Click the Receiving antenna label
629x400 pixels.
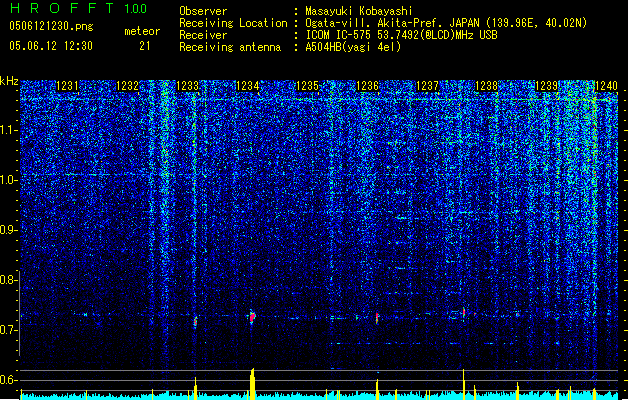230,47
